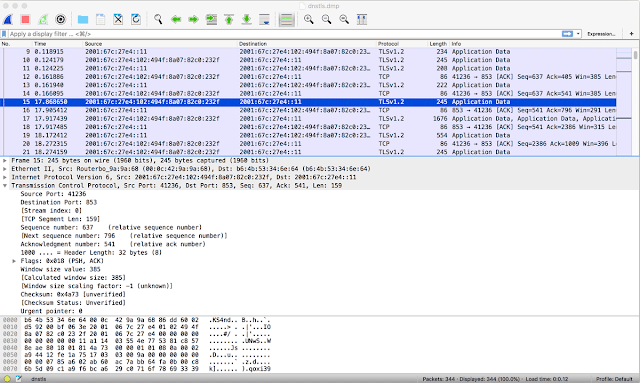
Task: Click into the display filter field
Action: coord(284,34)
